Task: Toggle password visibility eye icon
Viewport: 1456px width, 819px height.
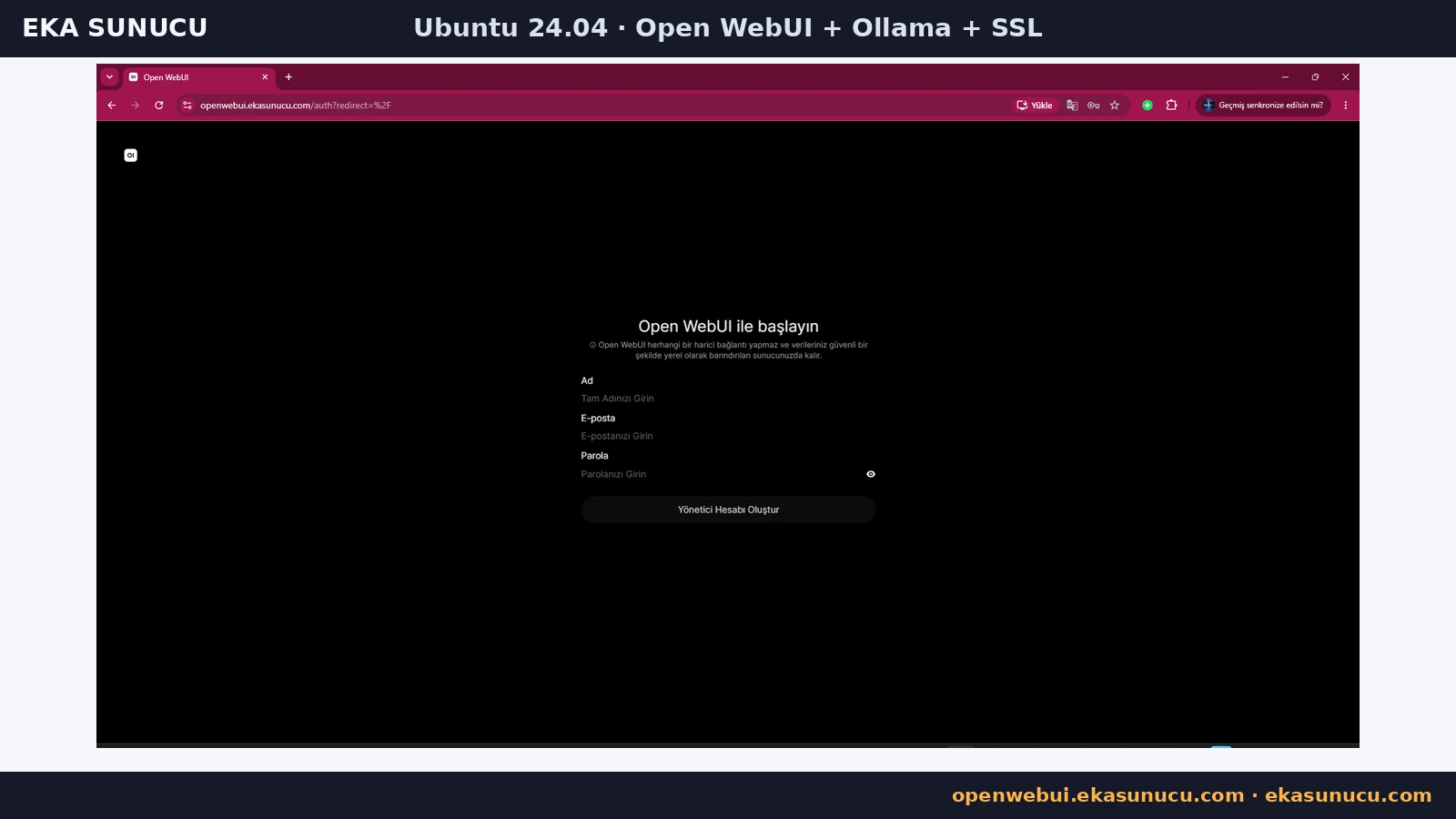Action: [x=871, y=474]
